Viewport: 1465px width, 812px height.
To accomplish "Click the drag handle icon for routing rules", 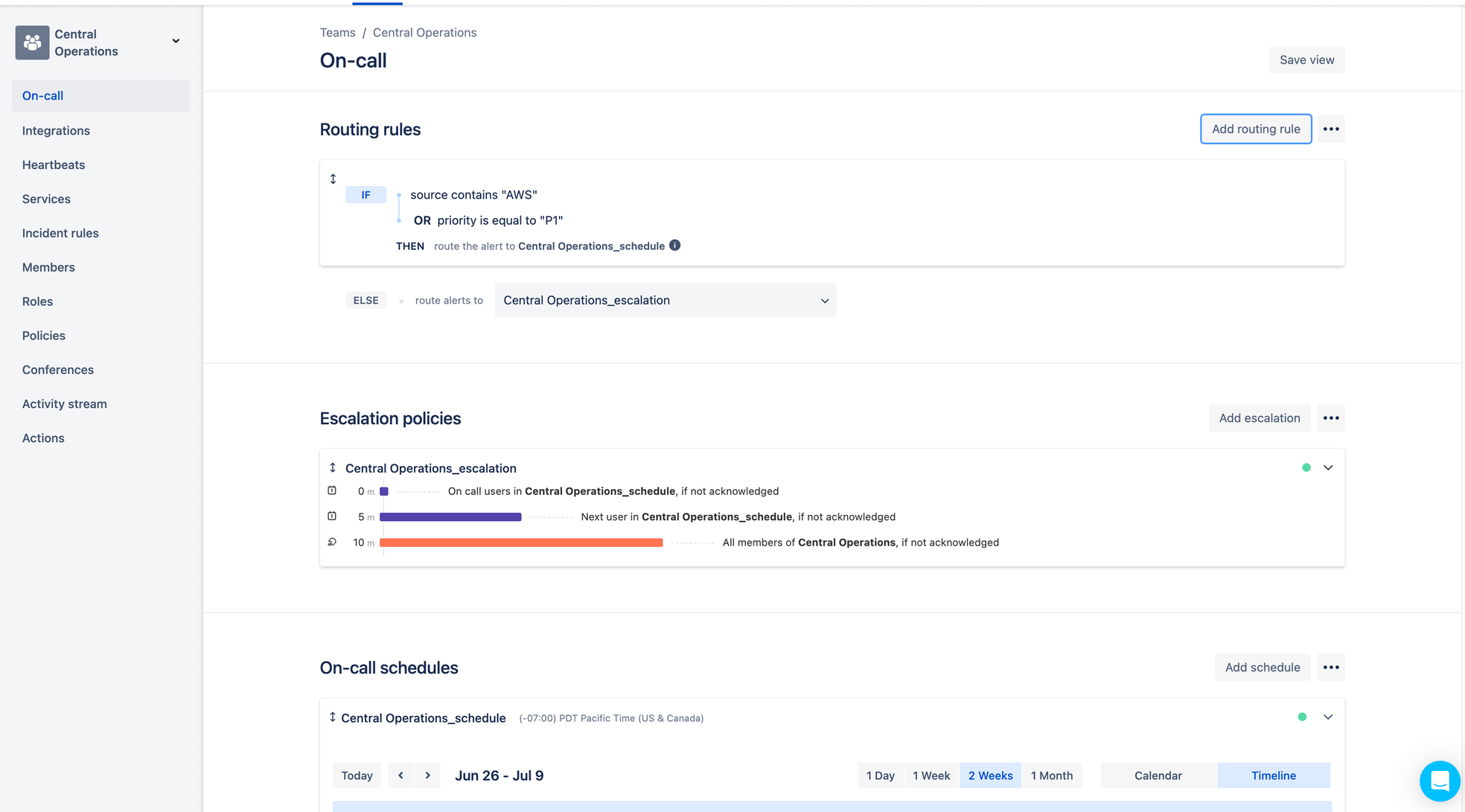I will click(x=333, y=179).
